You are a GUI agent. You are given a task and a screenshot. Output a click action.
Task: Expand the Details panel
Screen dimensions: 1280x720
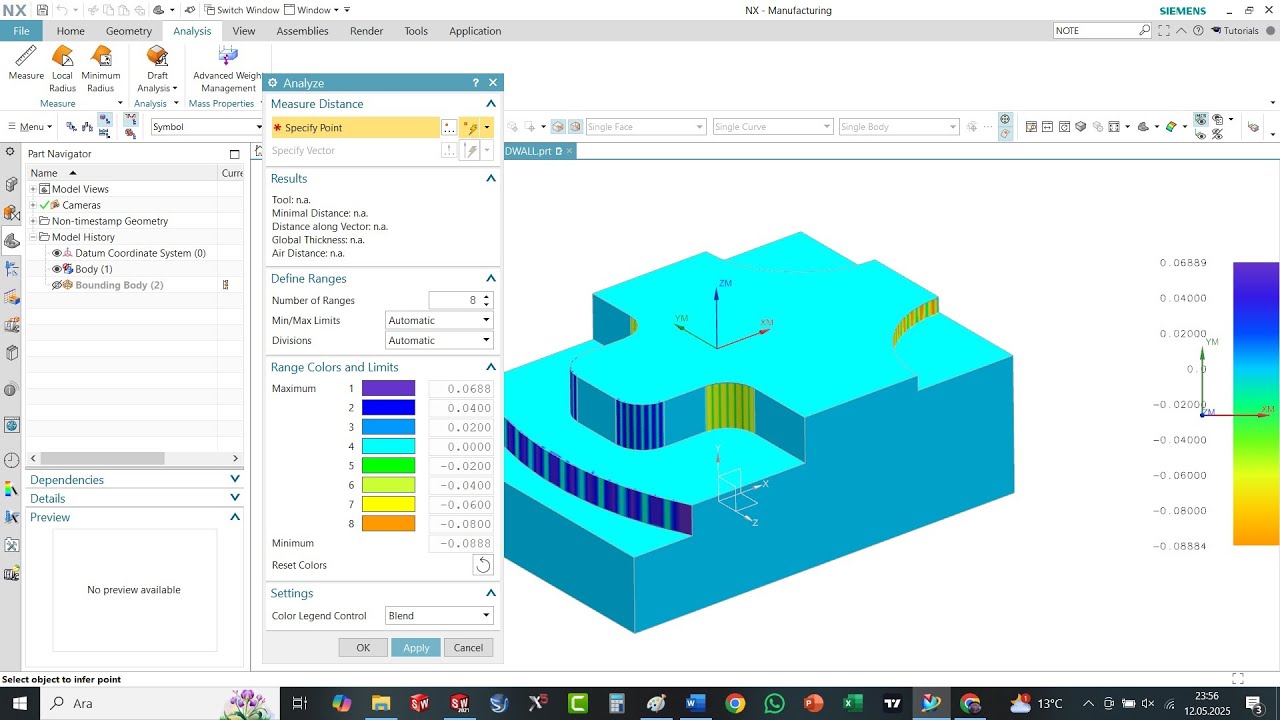coord(235,498)
